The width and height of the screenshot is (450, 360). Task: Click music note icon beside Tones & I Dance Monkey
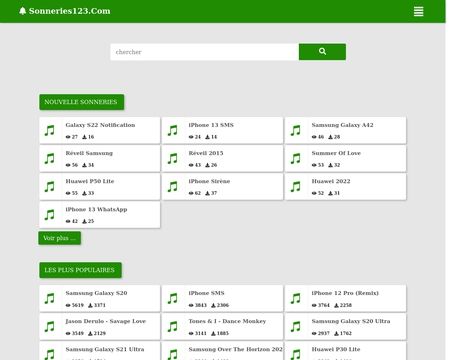[172, 326]
